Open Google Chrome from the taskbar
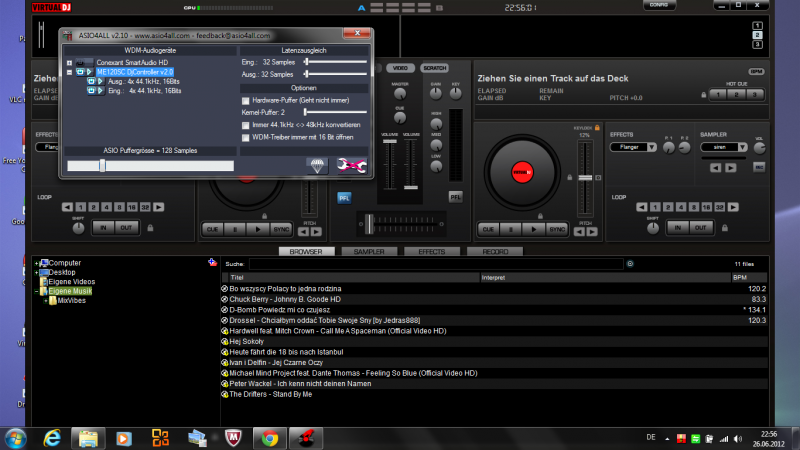The image size is (800, 450). point(269,437)
